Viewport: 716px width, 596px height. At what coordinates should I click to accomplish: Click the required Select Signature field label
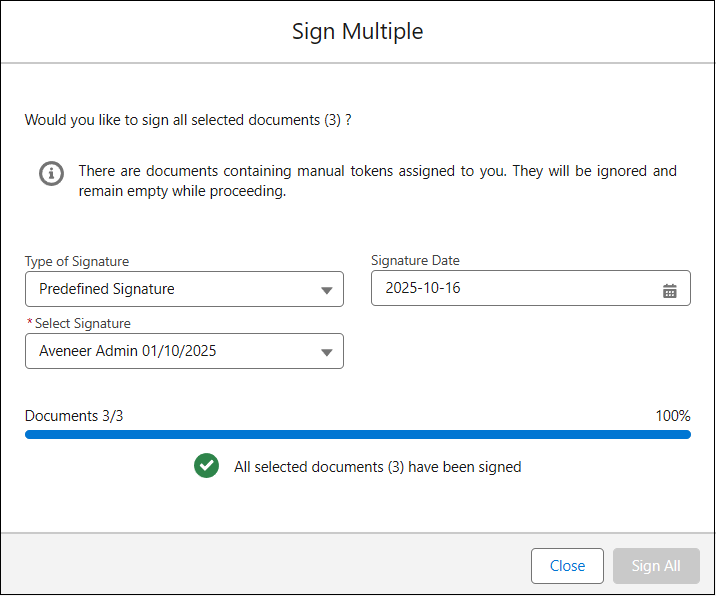83,323
